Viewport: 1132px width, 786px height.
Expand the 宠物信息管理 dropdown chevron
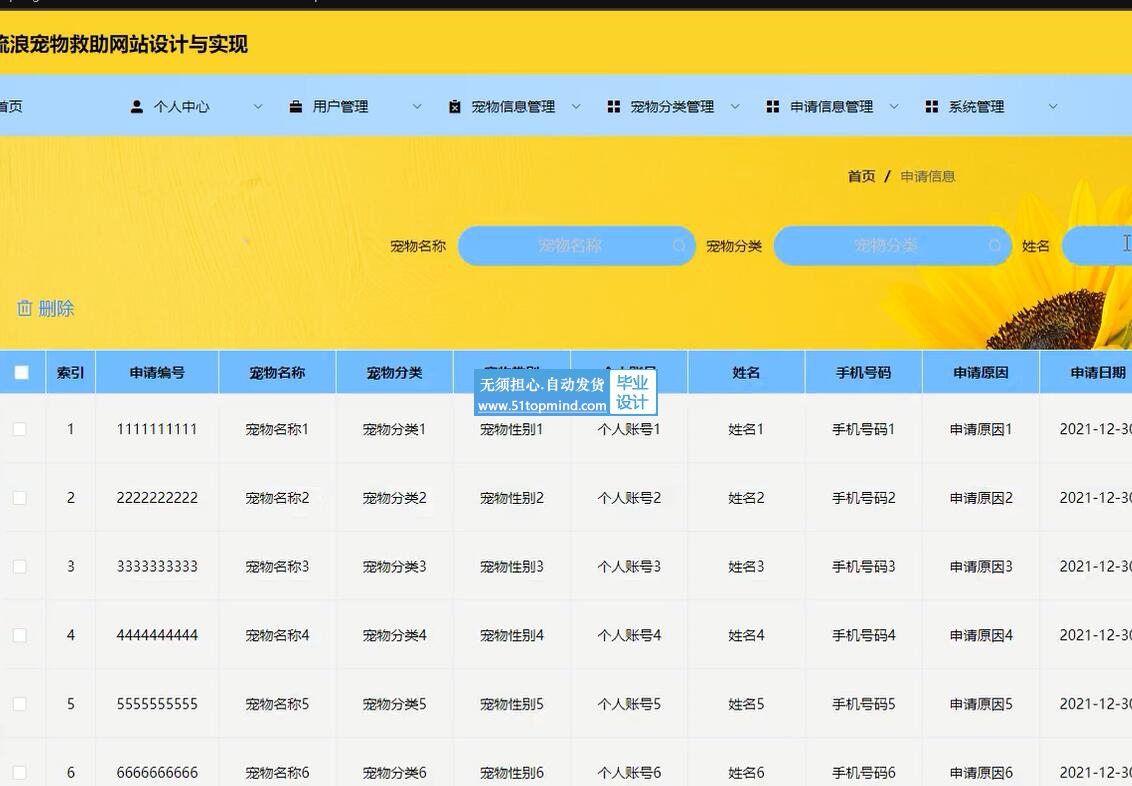[575, 107]
